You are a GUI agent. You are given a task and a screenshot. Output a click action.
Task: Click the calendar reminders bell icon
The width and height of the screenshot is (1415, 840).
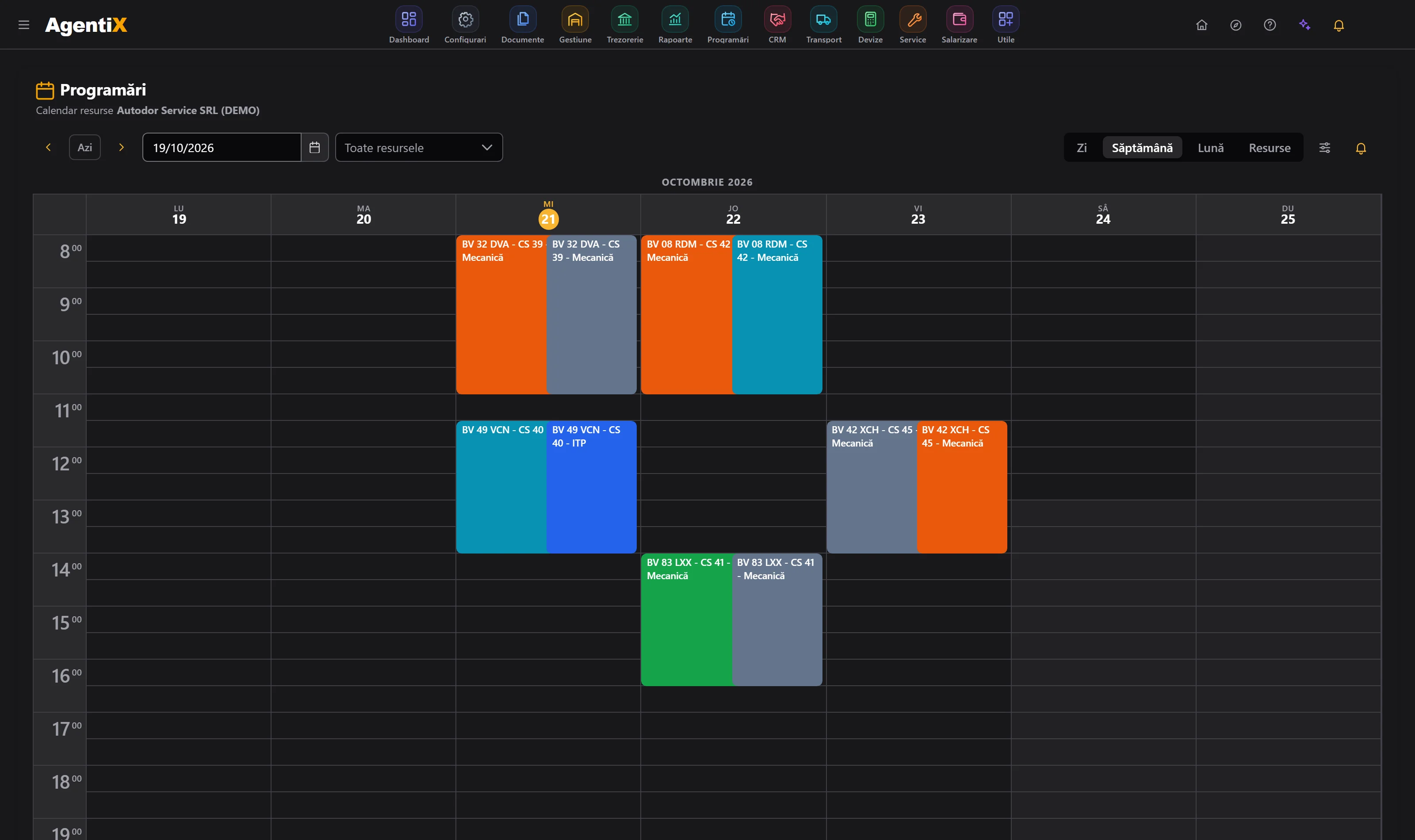(x=1361, y=148)
